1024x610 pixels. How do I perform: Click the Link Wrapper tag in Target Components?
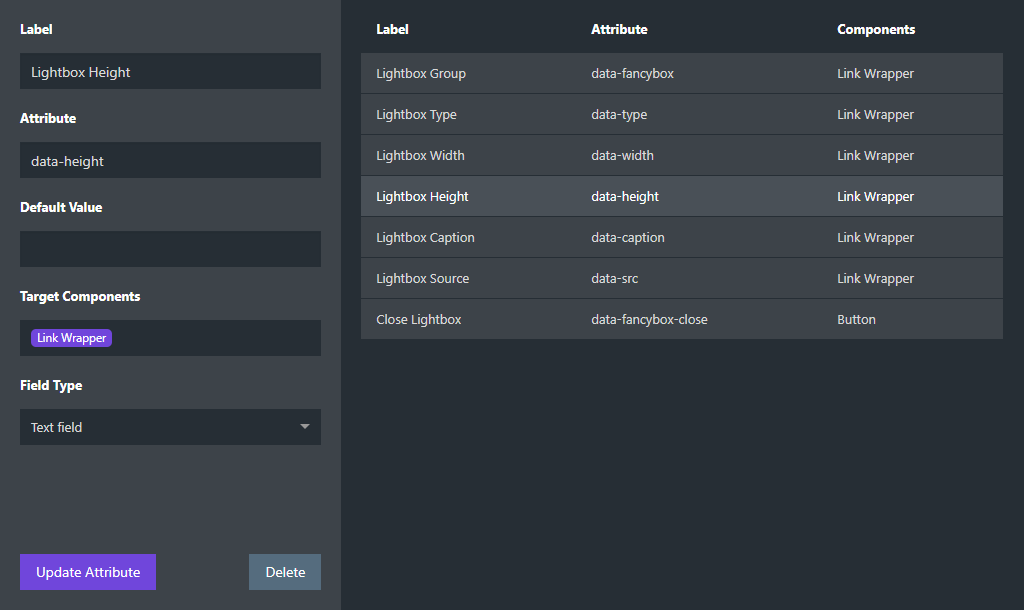71,338
